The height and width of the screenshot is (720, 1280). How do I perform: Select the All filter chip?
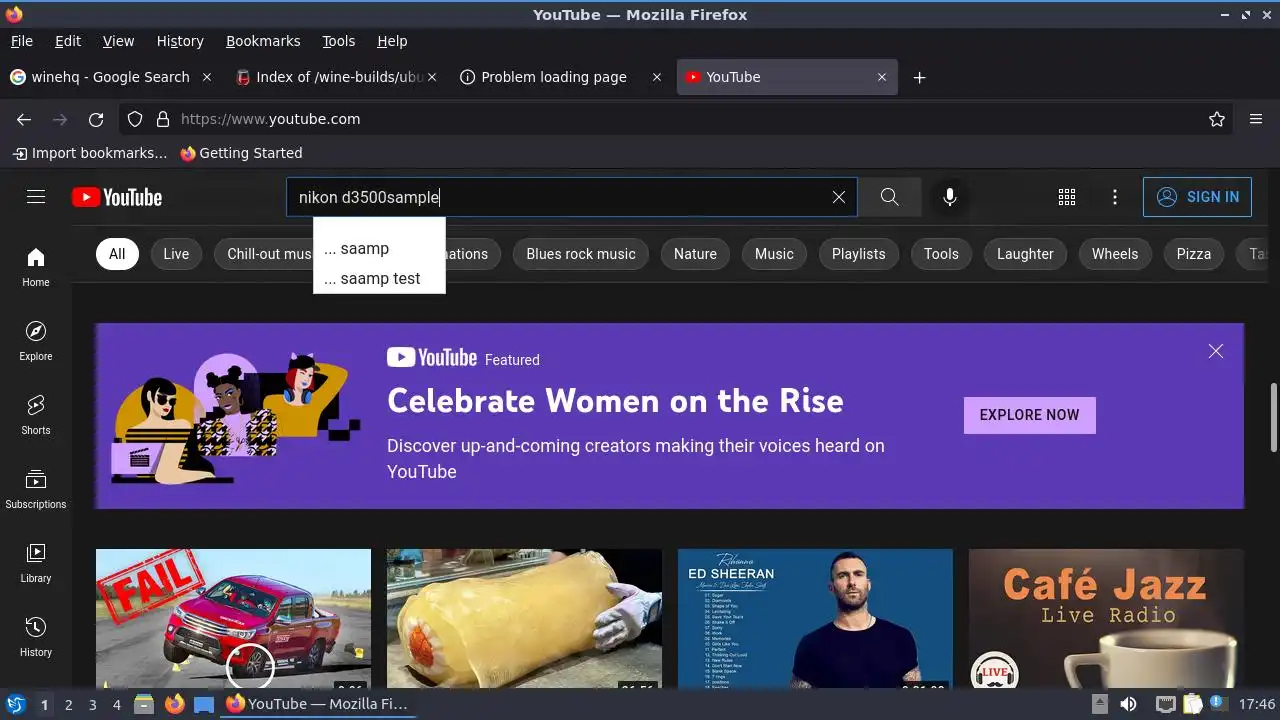pyautogui.click(x=117, y=254)
